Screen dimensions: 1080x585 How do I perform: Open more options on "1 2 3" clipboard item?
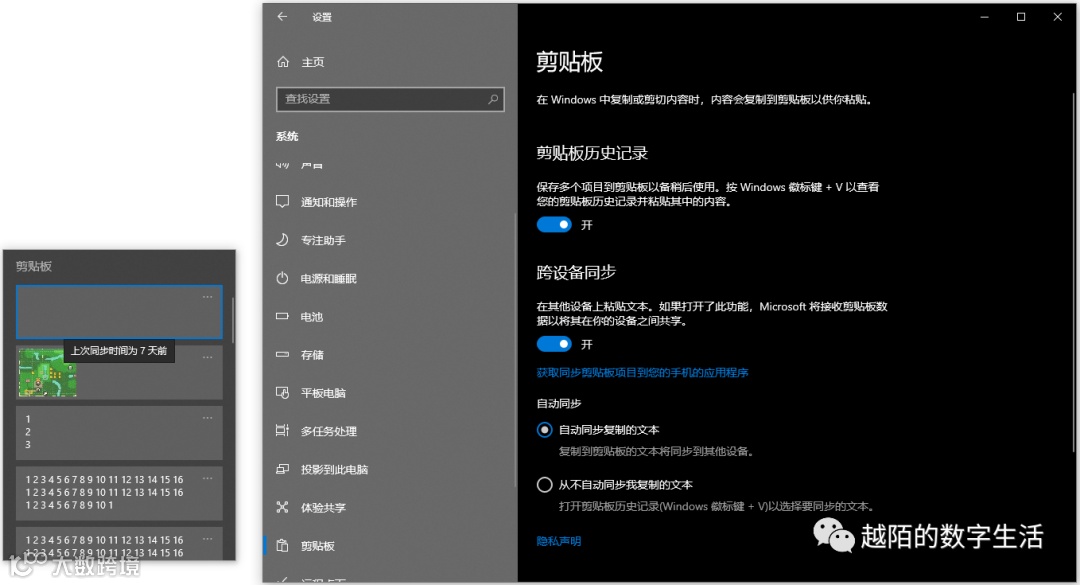(207, 418)
